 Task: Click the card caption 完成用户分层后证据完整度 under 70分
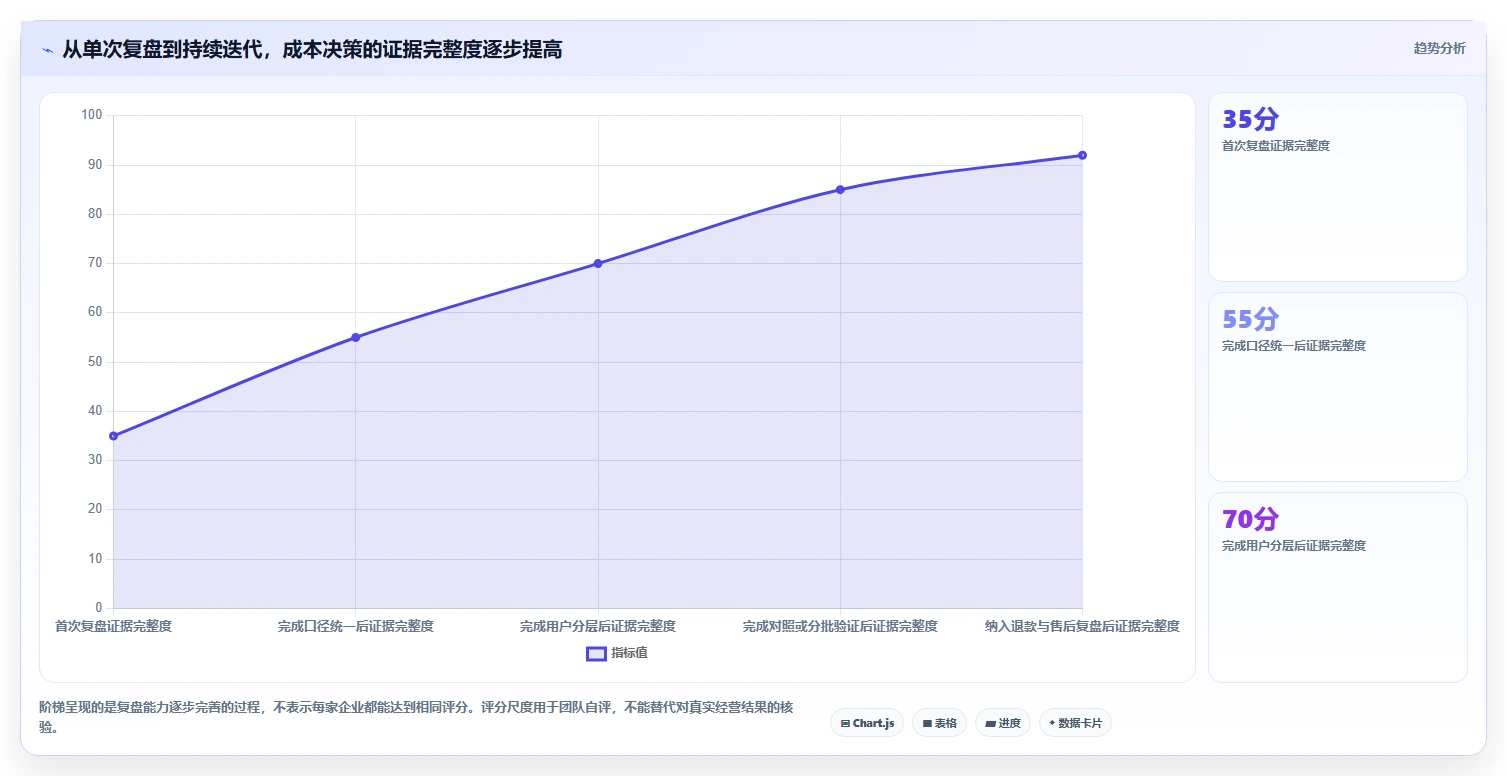click(x=1294, y=546)
